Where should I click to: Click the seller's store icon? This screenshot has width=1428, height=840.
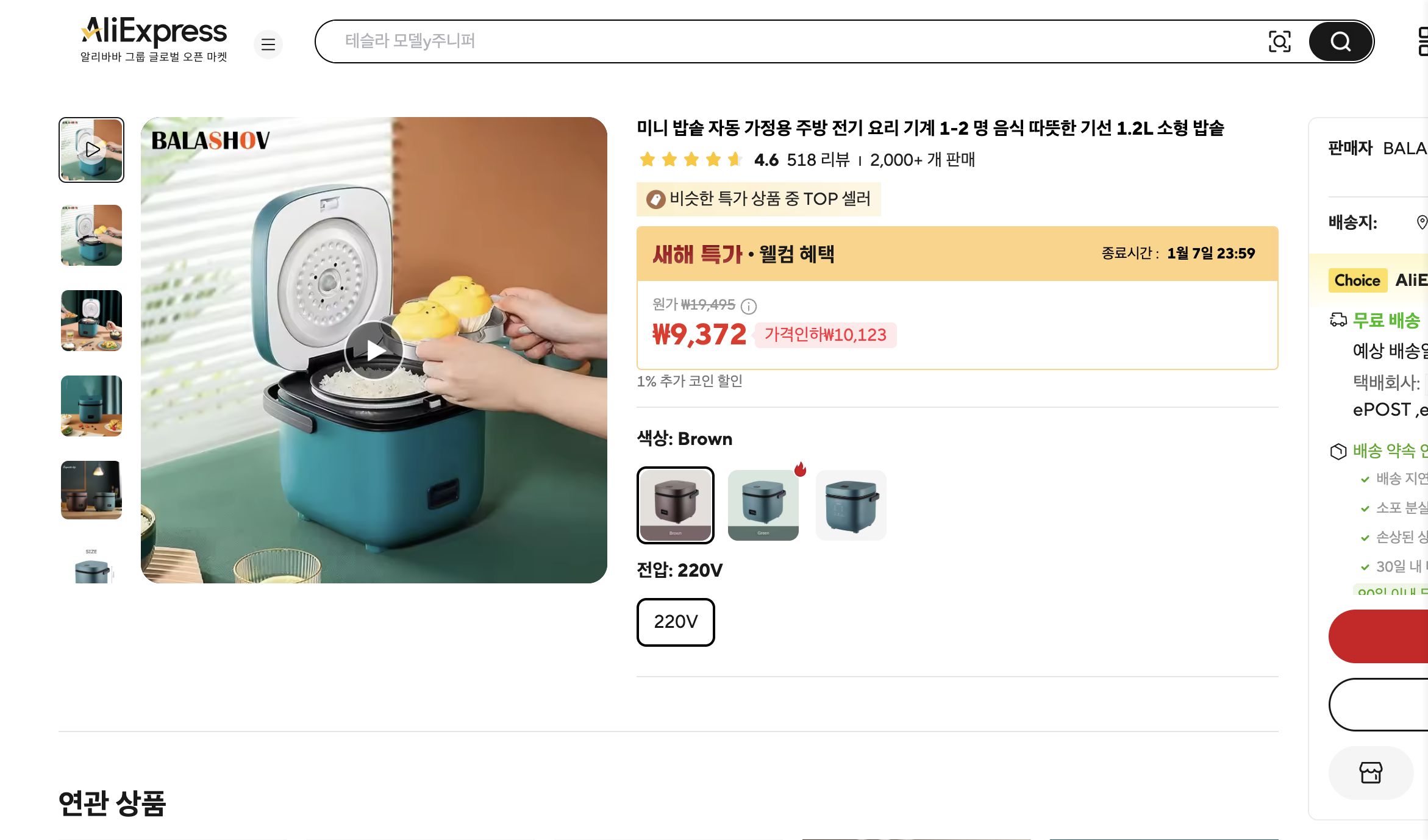[x=1371, y=772]
